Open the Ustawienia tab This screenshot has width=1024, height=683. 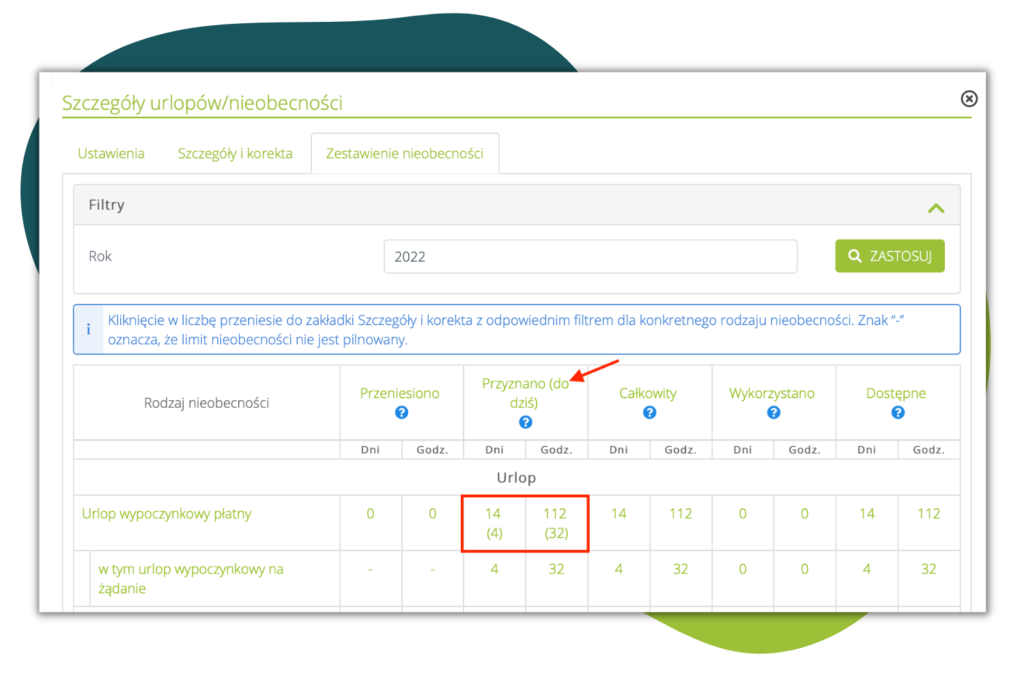111,154
